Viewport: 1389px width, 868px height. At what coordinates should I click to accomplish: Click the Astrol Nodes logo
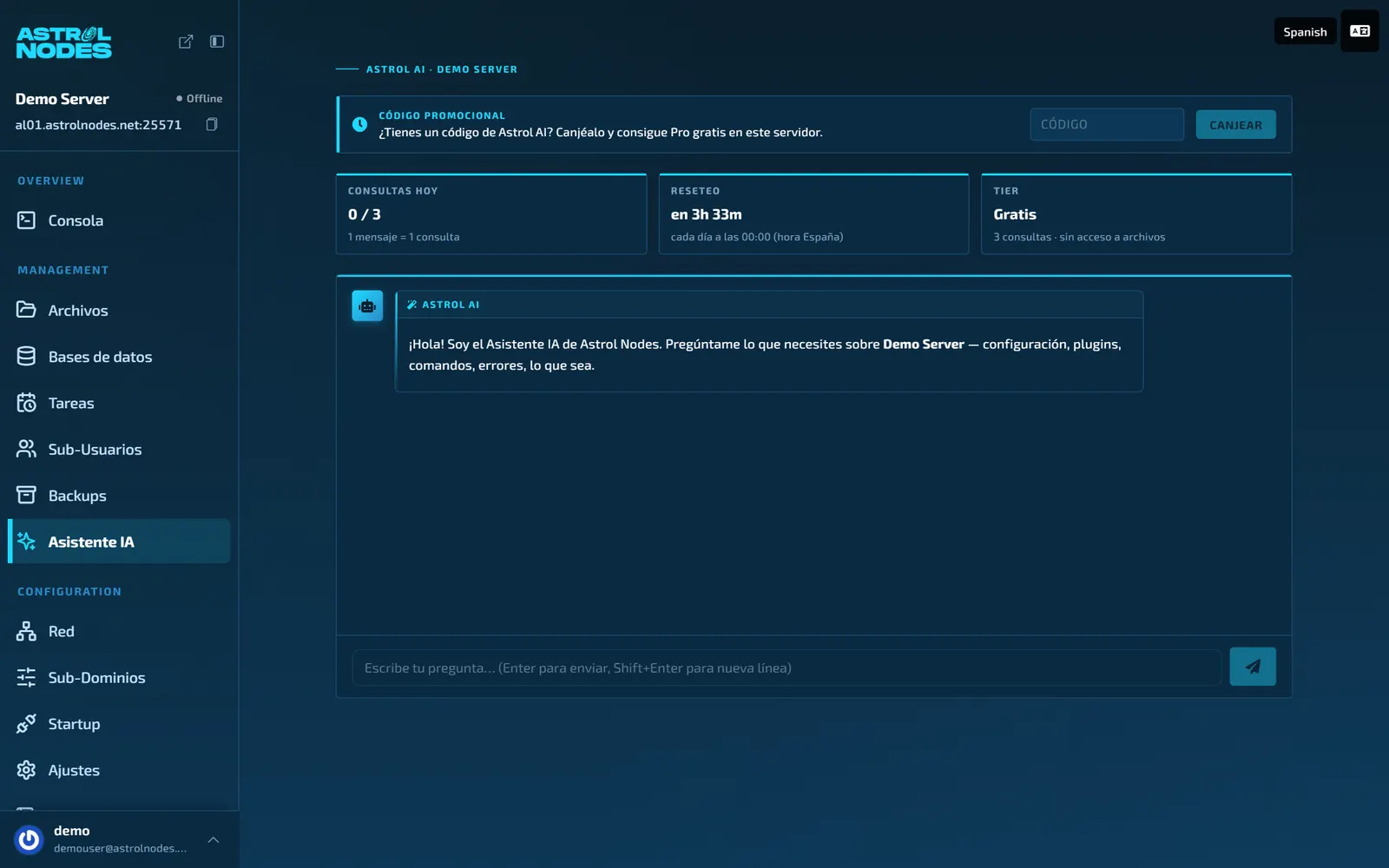point(63,42)
